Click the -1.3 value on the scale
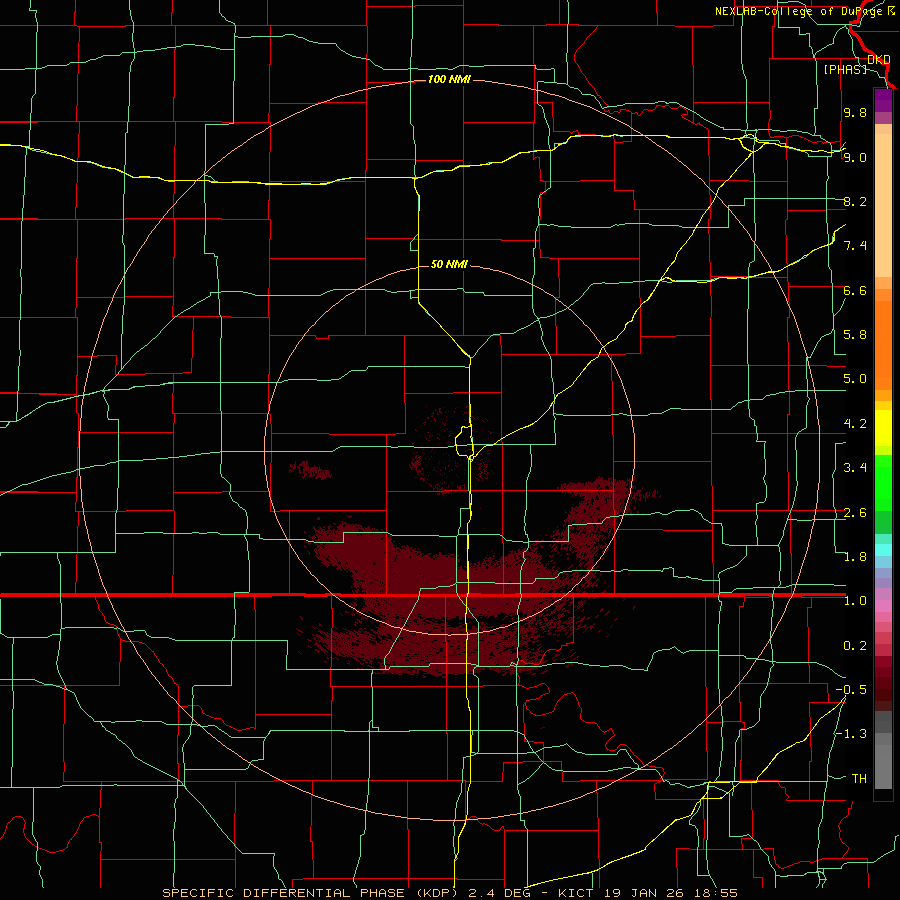Image resolution: width=900 pixels, height=900 pixels. [851, 734]
